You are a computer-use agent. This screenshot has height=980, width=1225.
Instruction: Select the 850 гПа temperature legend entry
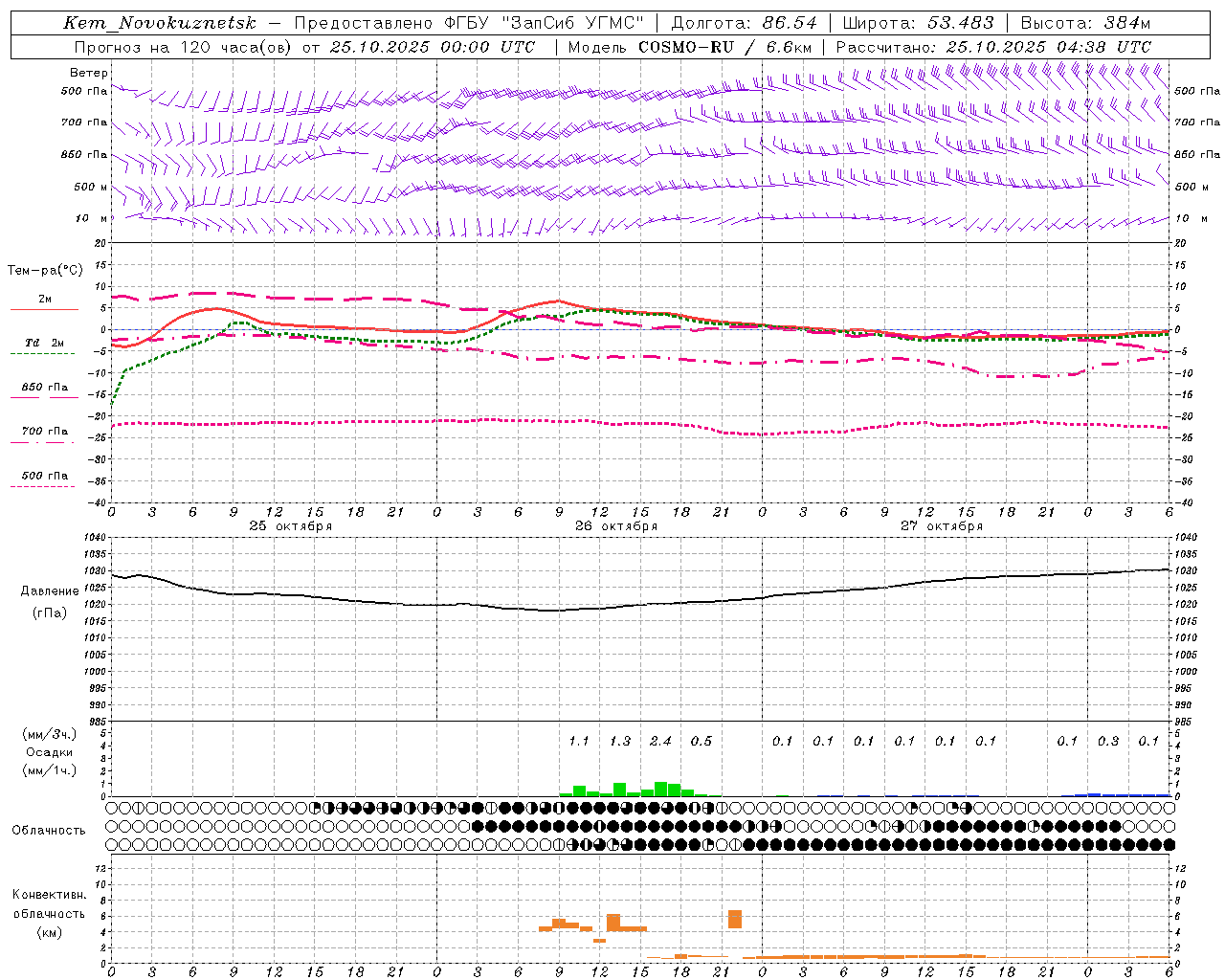44,389
